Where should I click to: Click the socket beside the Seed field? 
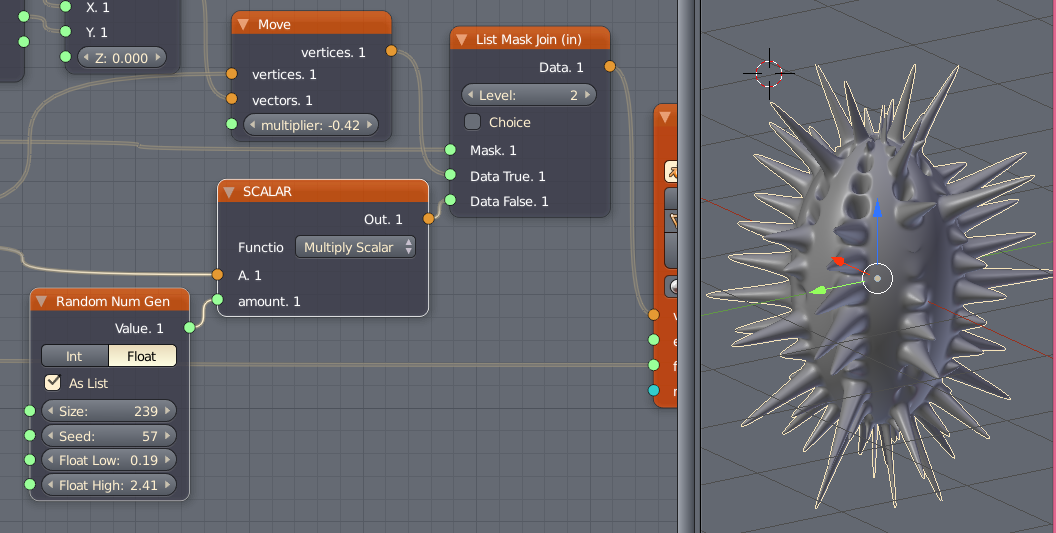30,435
